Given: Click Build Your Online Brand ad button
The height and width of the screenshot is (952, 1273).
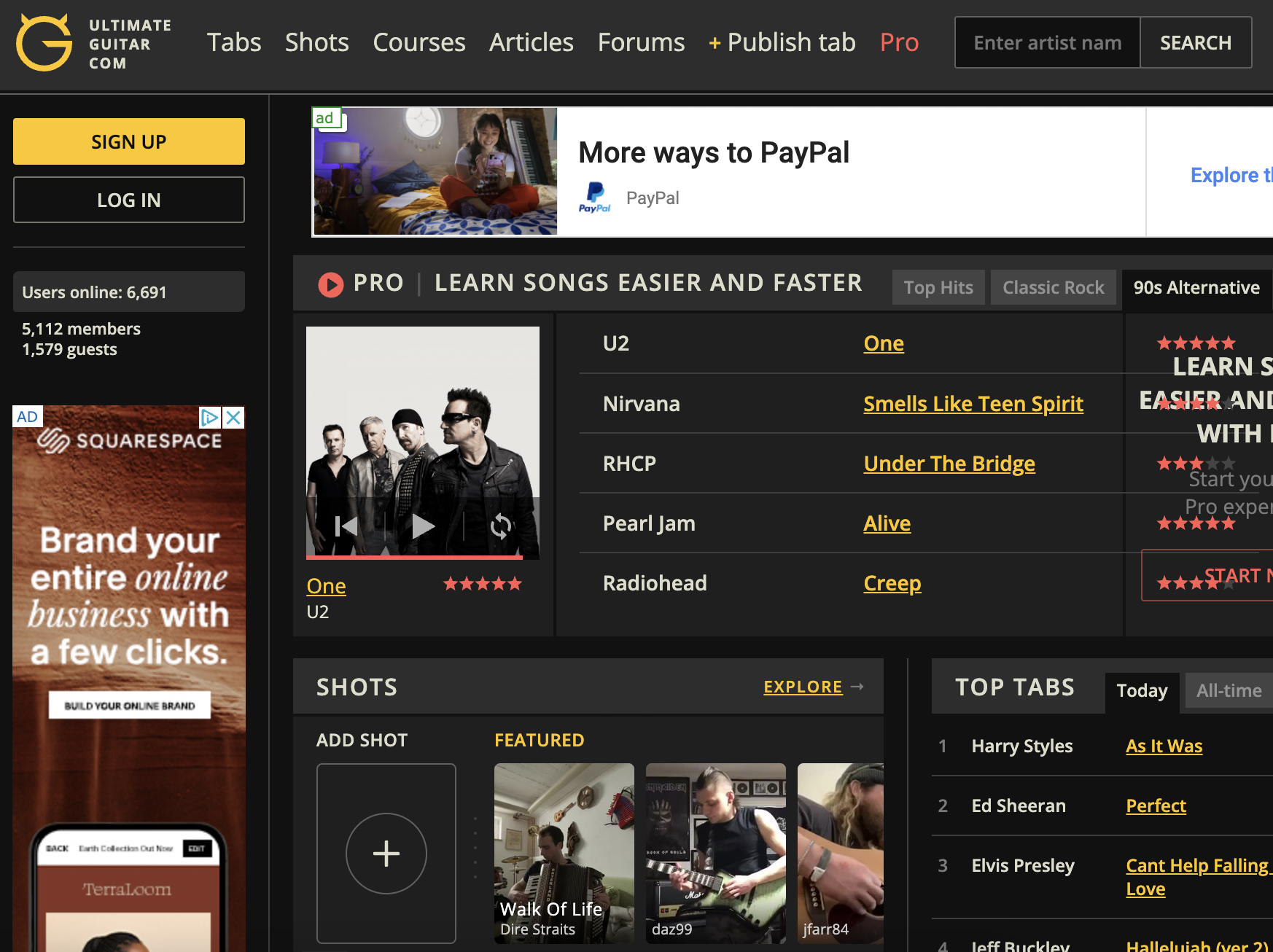Looking at the screenshot, I should [x=130, y=706].
